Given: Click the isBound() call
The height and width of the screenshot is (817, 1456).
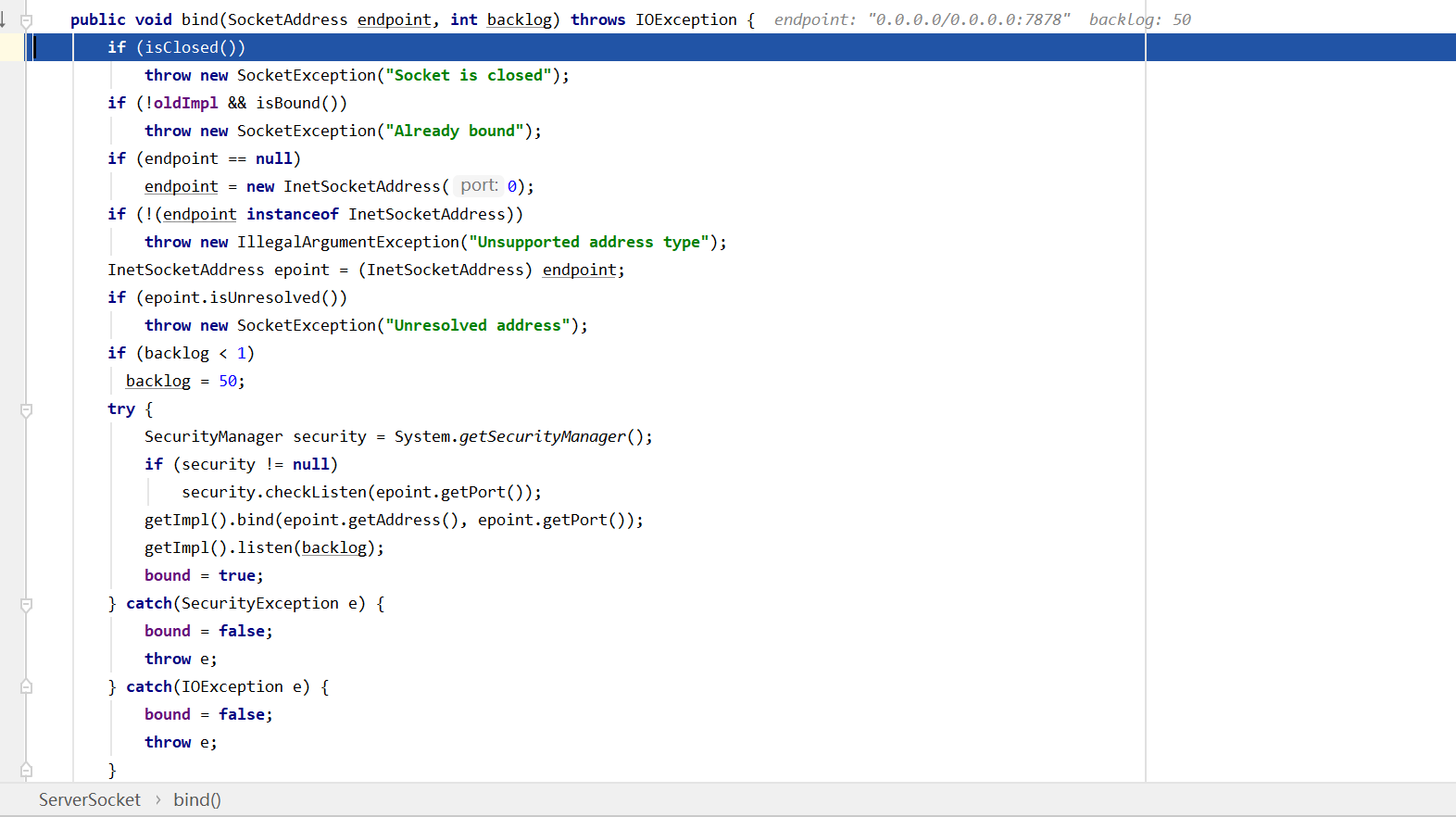Looking at the screenshot, I should point(297,103).
